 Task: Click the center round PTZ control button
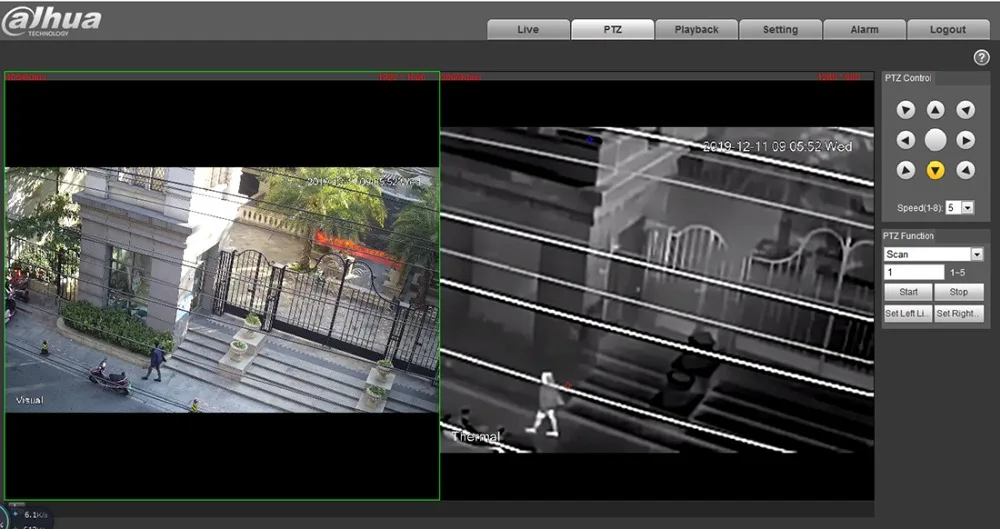(x=935, y=140)
